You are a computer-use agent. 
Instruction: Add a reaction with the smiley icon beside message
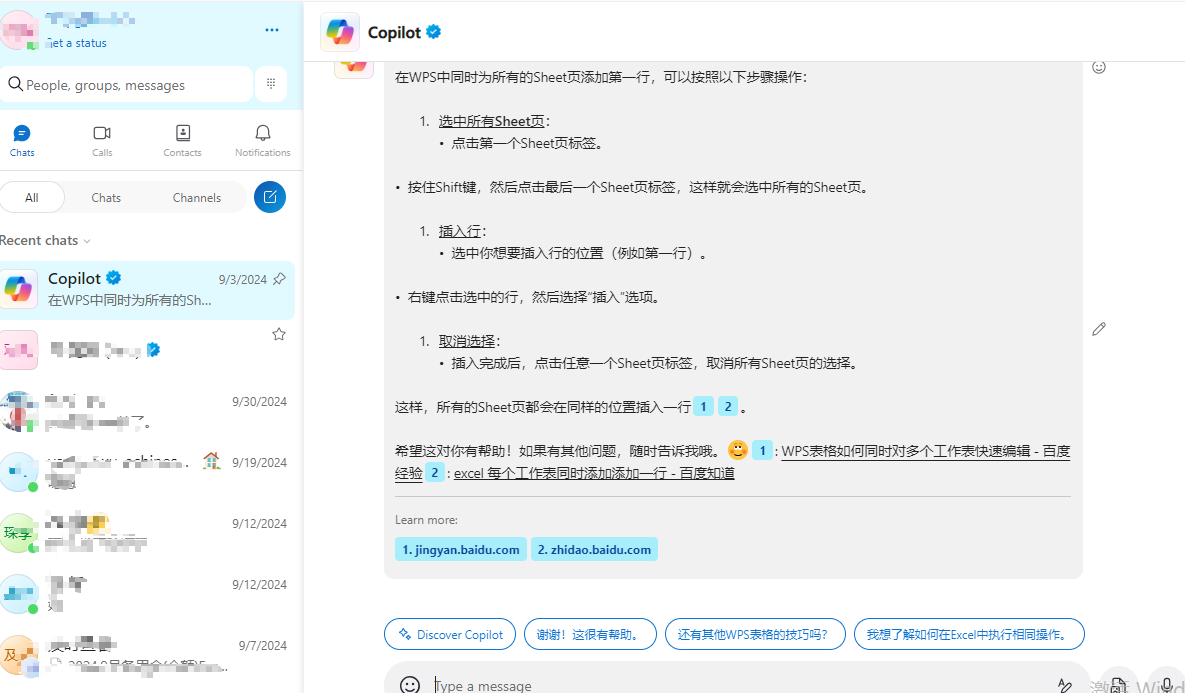coord(1099,67)
